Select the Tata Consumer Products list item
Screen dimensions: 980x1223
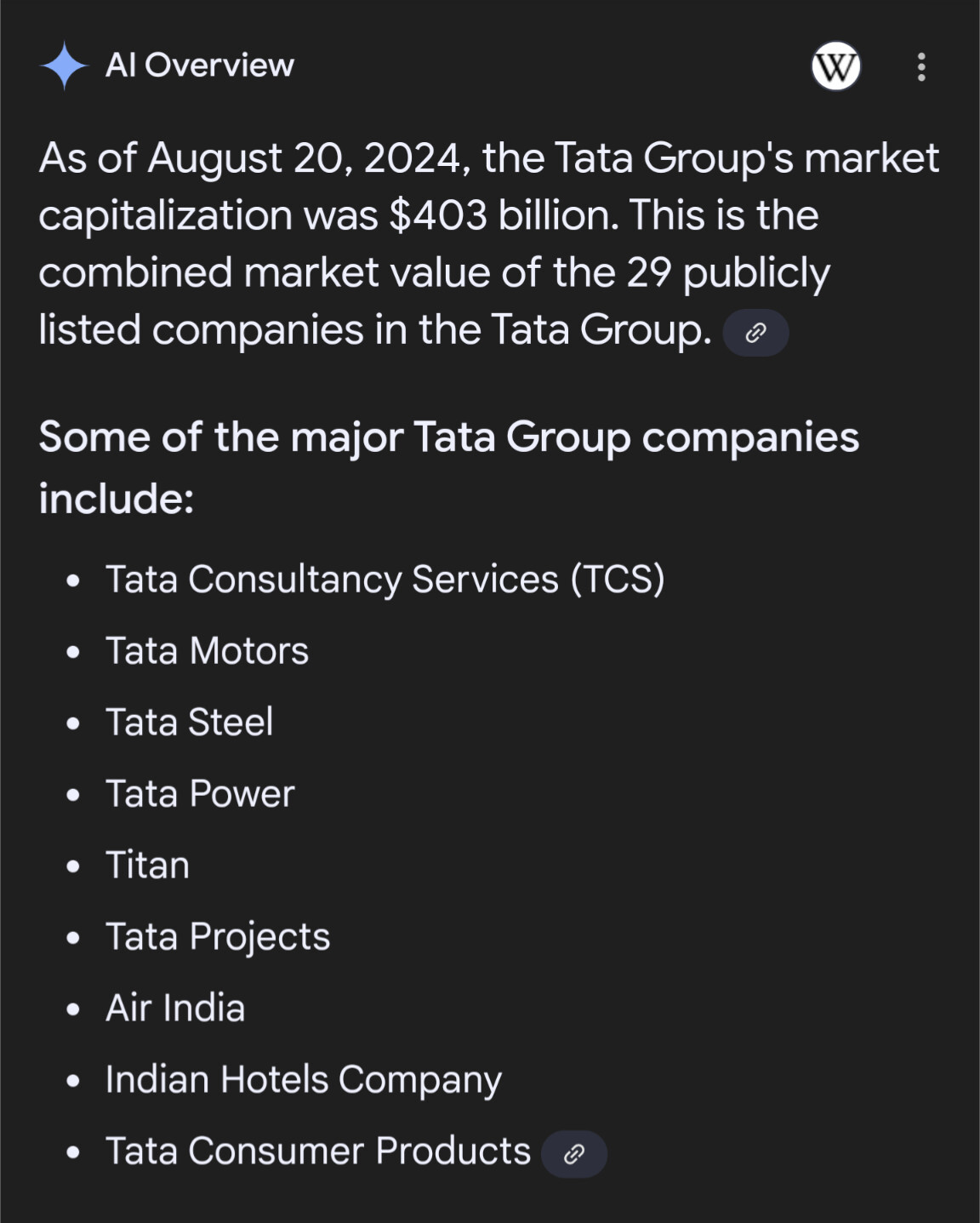click(x=318, y=1152)
